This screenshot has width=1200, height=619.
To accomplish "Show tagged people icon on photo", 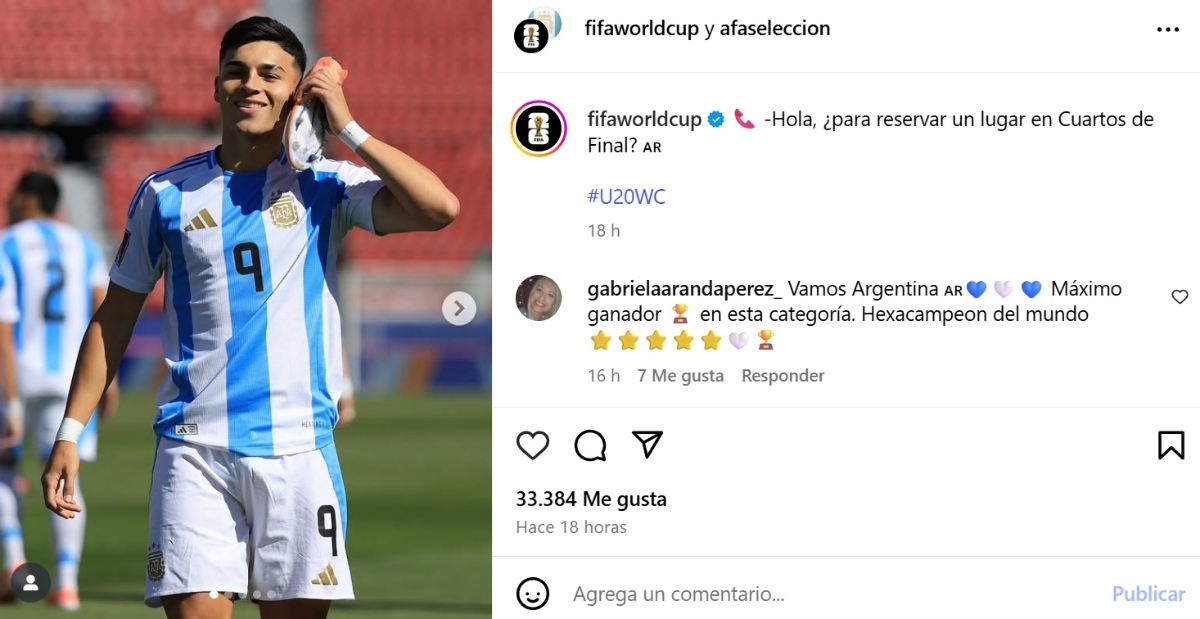I will point(30,582).
